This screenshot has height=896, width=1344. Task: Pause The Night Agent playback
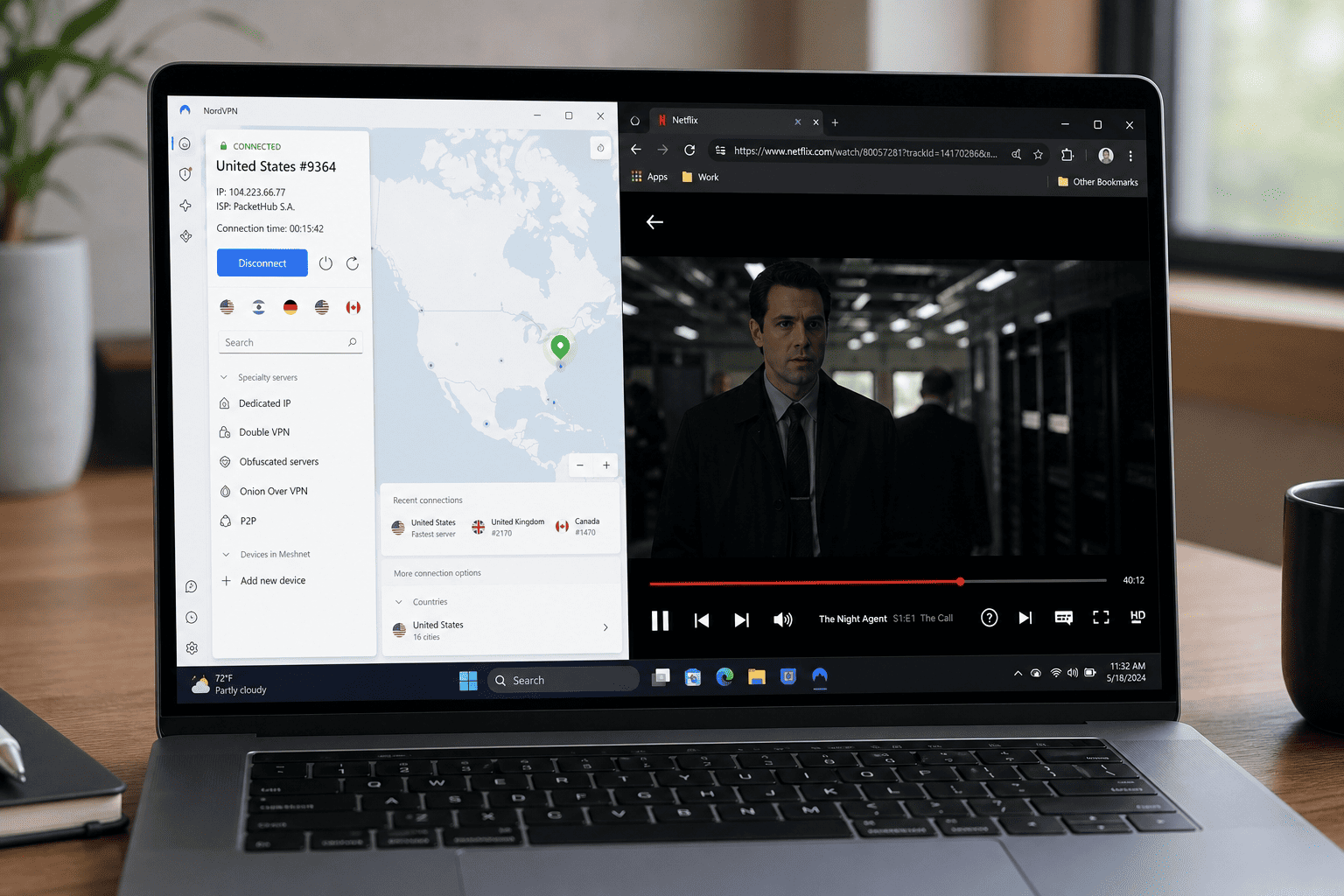point(660,620)
